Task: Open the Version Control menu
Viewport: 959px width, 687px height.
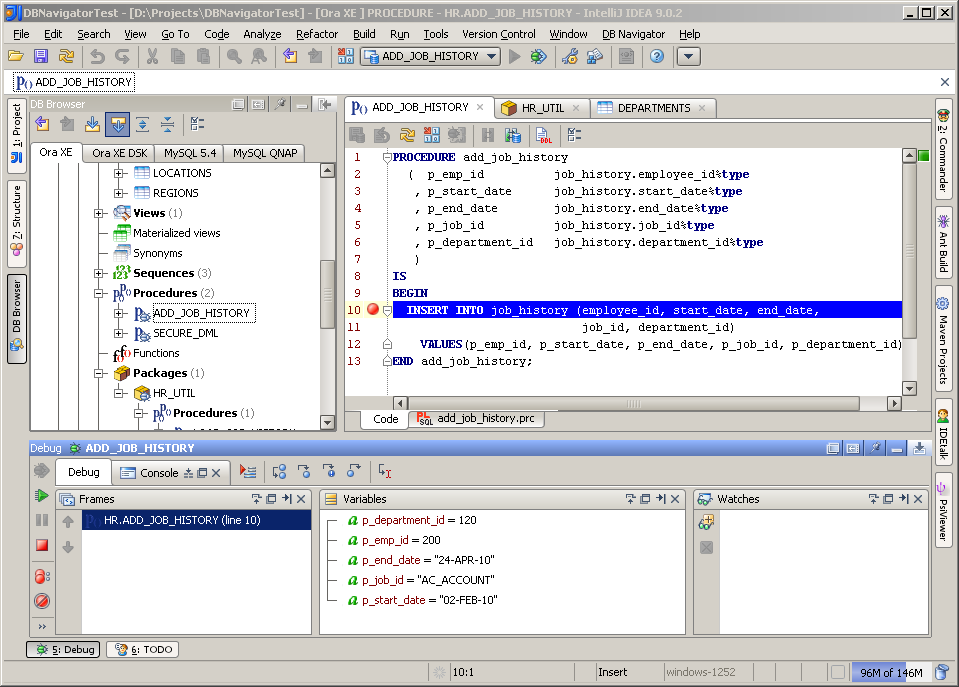Action: tap(498, 34)
